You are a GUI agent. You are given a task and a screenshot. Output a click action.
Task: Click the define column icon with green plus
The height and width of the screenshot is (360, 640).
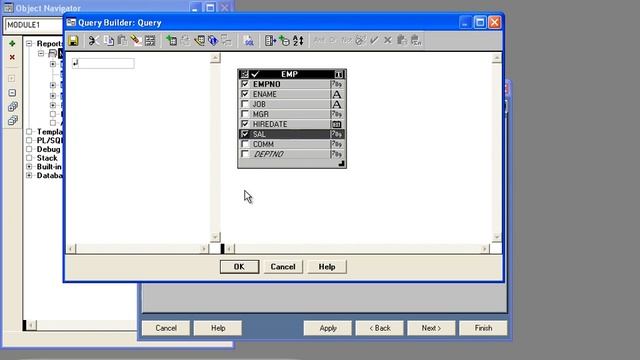(284, 40)
